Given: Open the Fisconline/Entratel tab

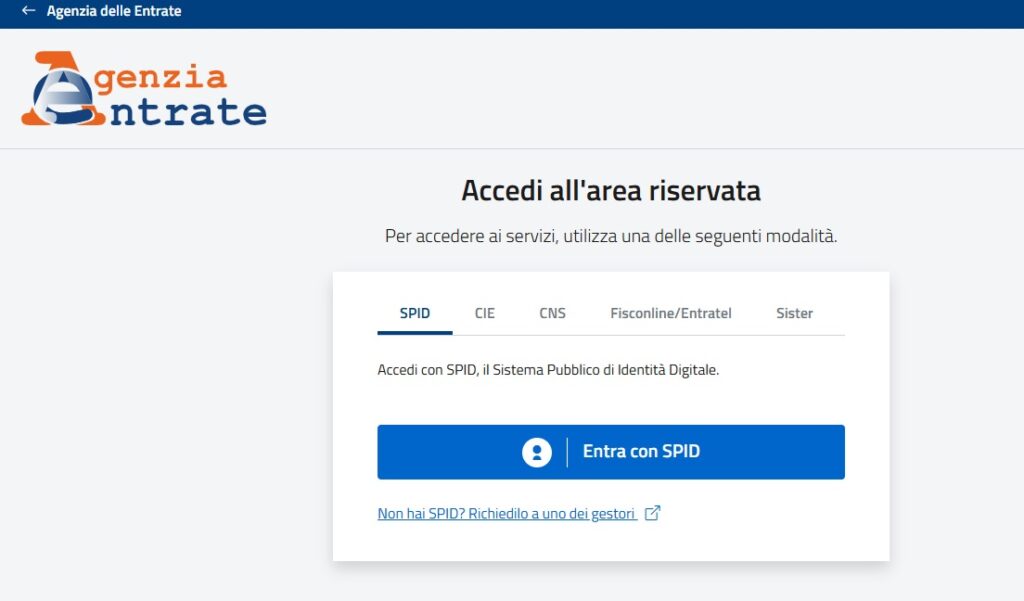Looking at the screenshot, I should (x=671, y=314).
